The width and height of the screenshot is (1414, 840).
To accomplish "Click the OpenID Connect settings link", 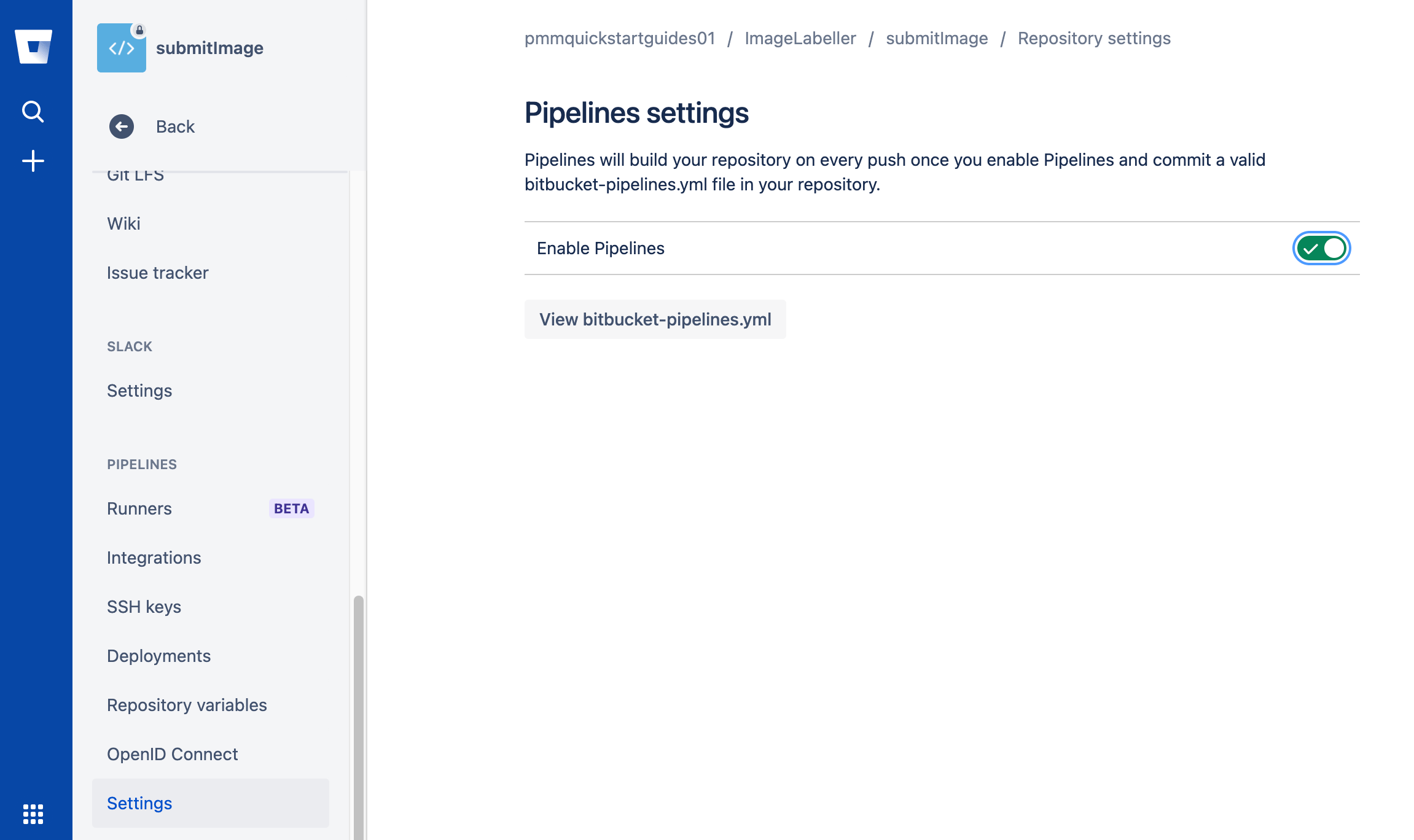I will tap(172, 754).
